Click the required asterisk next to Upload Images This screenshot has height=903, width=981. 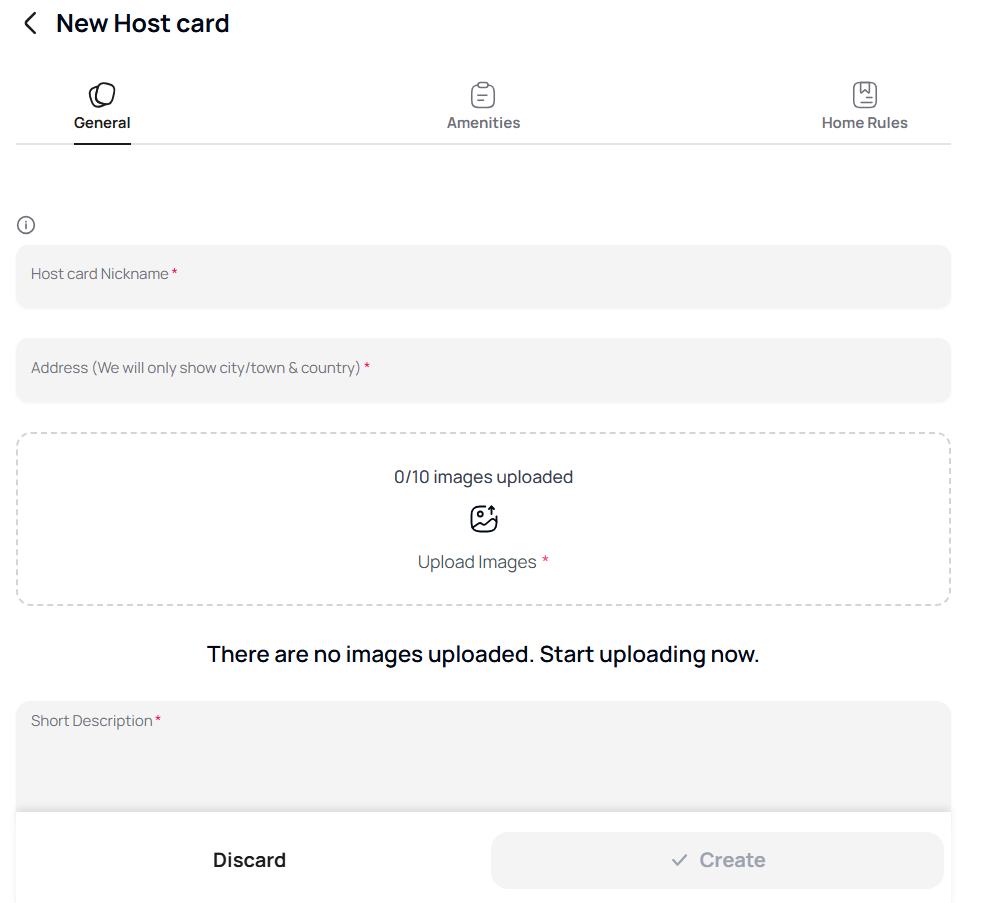(x=545, y=561)
